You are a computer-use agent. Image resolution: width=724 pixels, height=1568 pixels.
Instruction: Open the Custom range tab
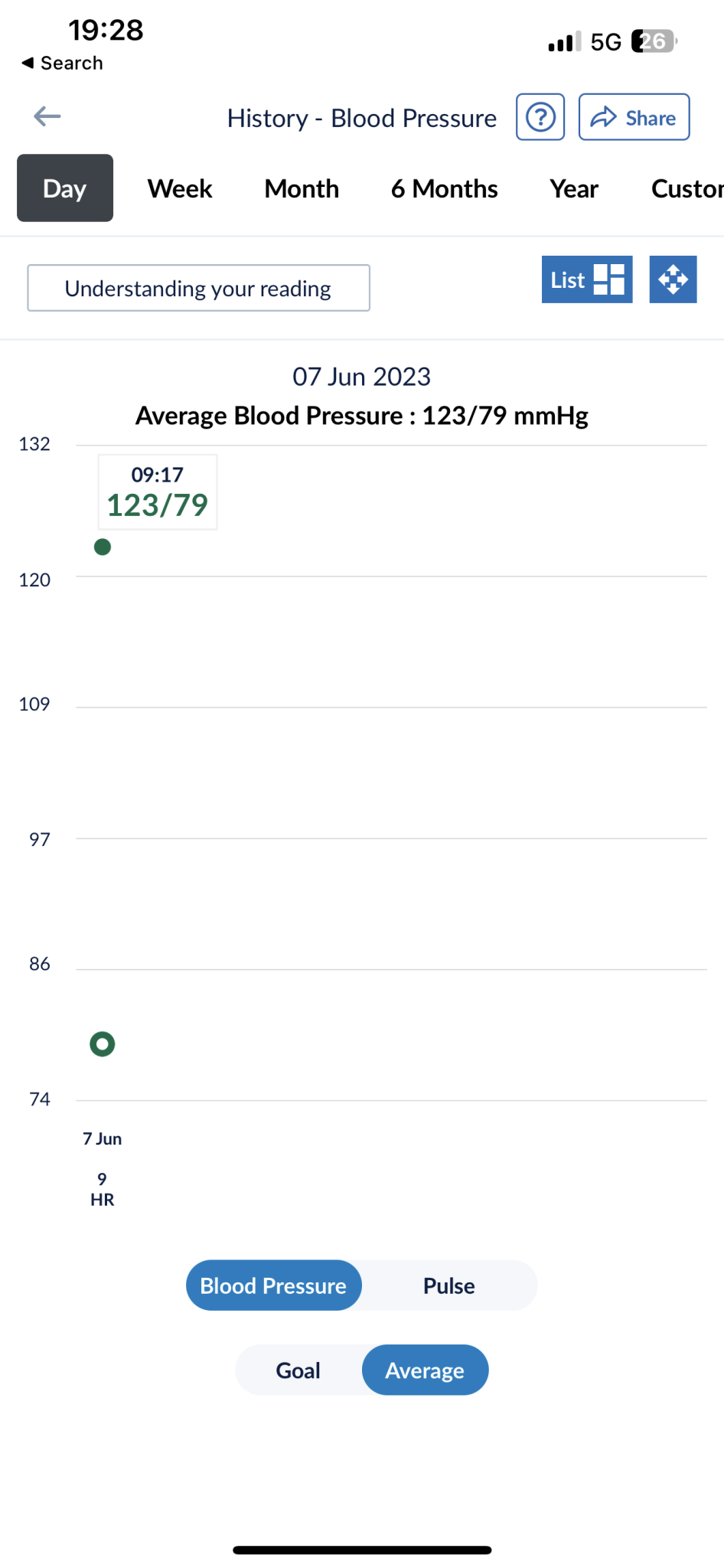click(686, 188)
